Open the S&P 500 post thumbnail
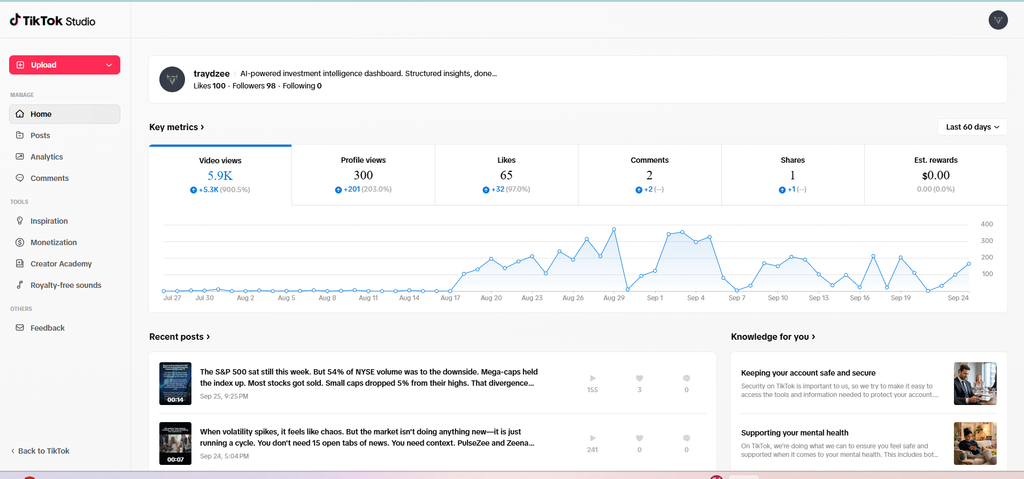This screenshot has width=1024, height=479. 175,383
